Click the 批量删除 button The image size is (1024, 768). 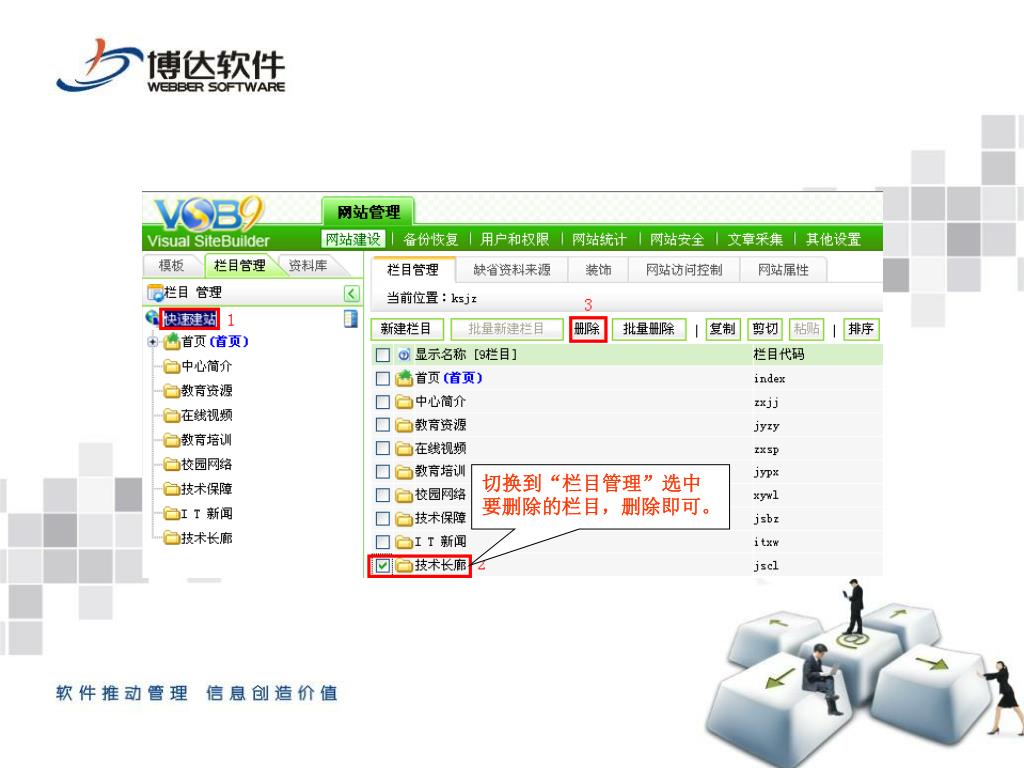pos(648,328)
